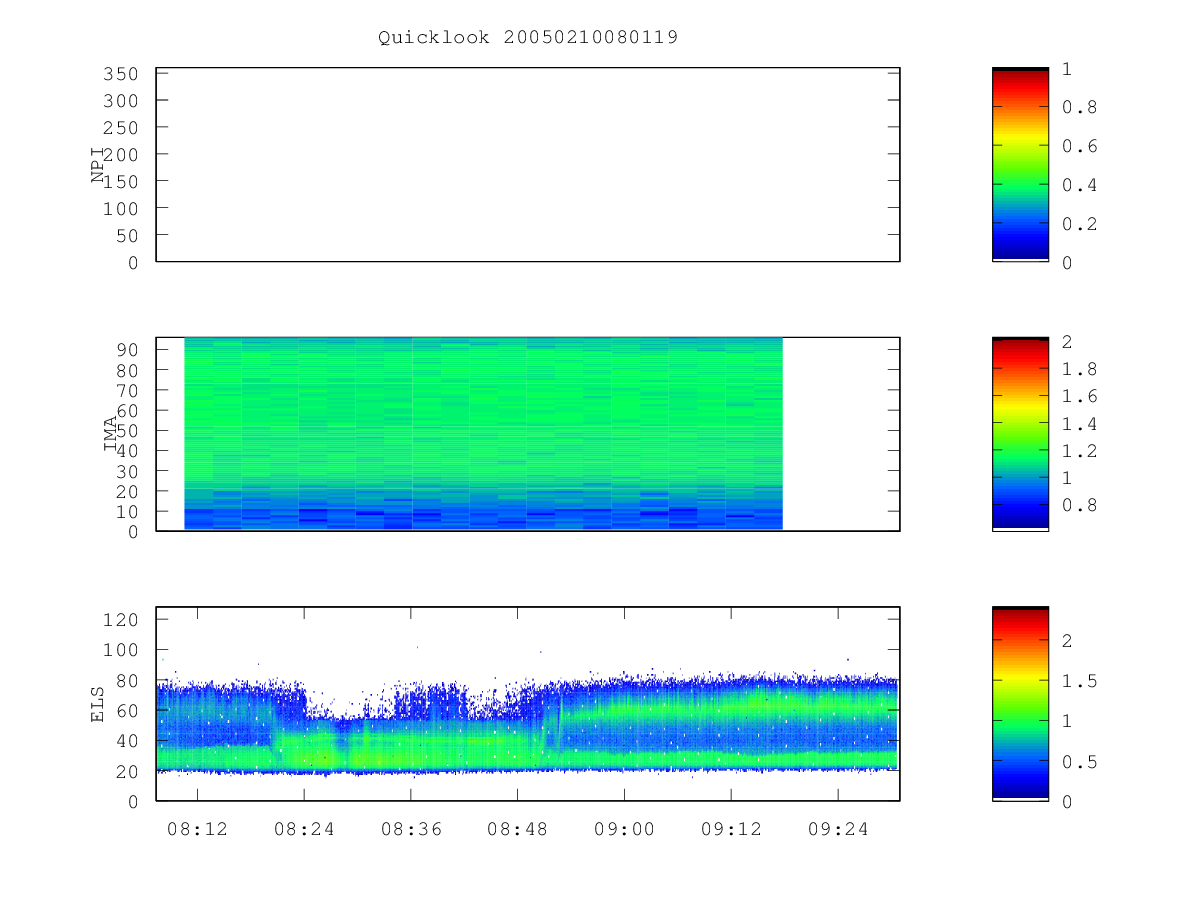Click the 2 label atop IMA colorbar

tap(1068, 342)
